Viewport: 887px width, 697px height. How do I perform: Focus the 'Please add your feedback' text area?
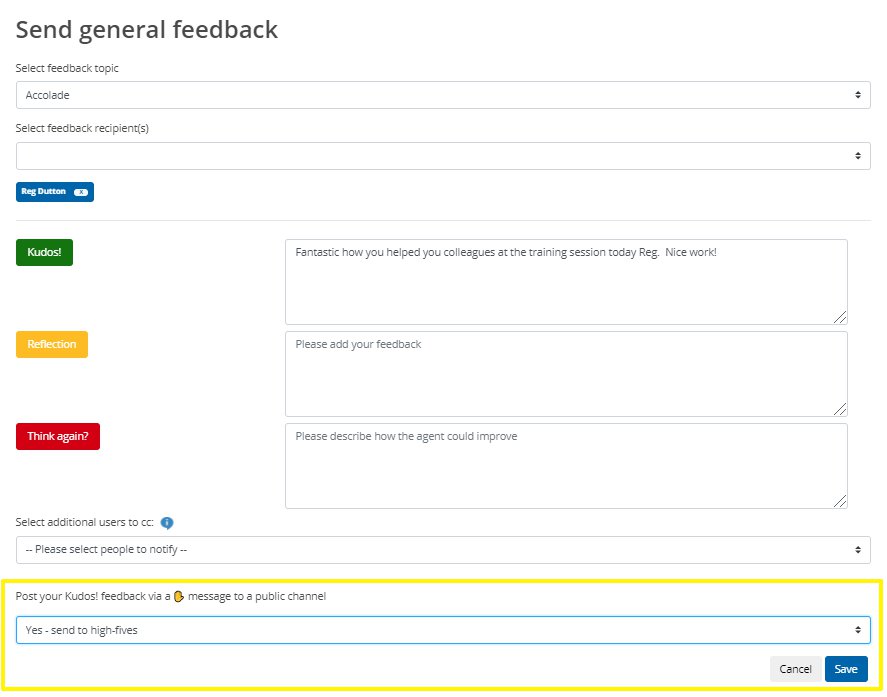(x=566, y=375)
